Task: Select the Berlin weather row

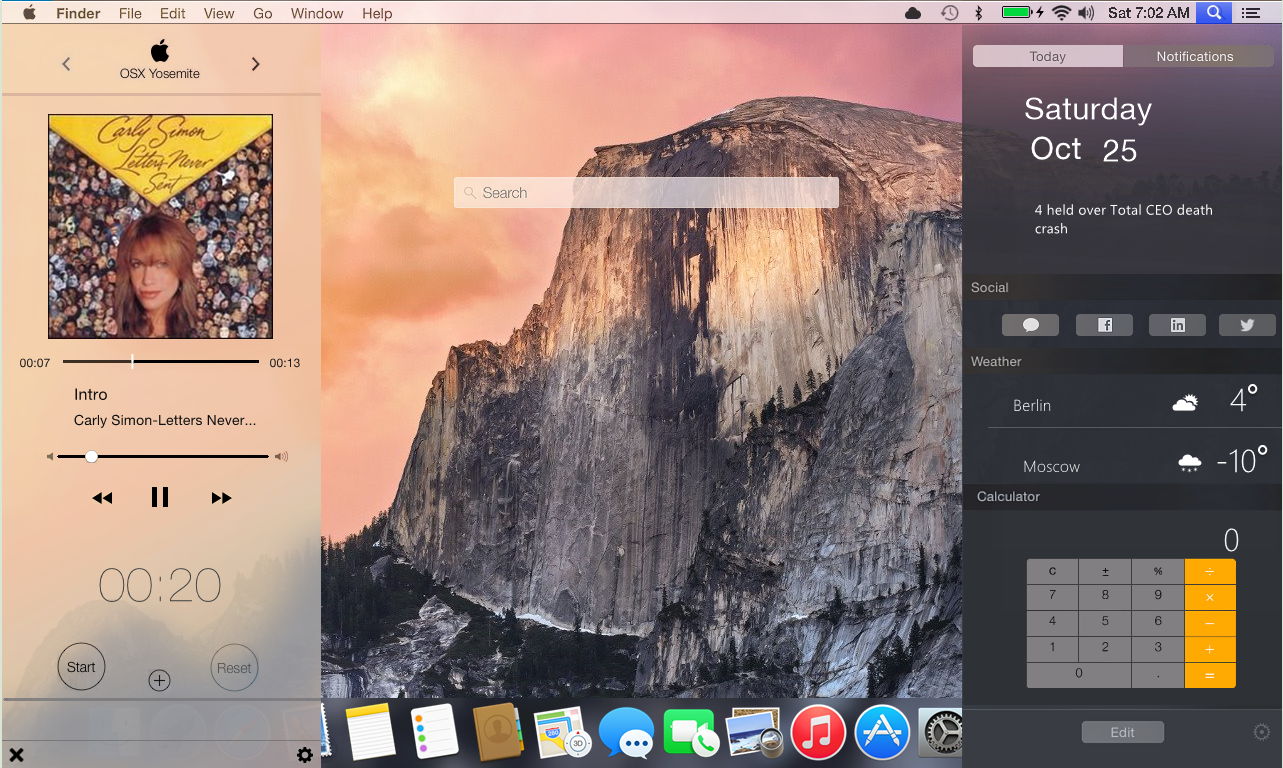Action: [1122, 403]
